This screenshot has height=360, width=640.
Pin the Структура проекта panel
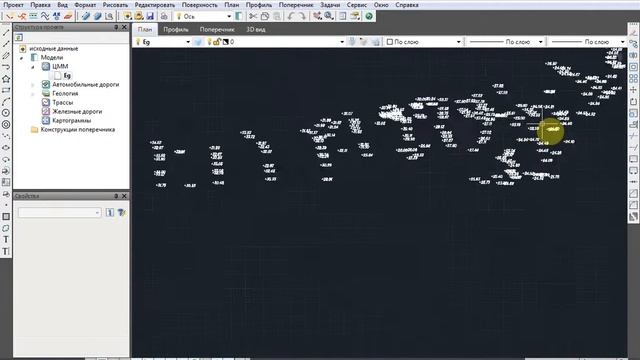point(116,27)
